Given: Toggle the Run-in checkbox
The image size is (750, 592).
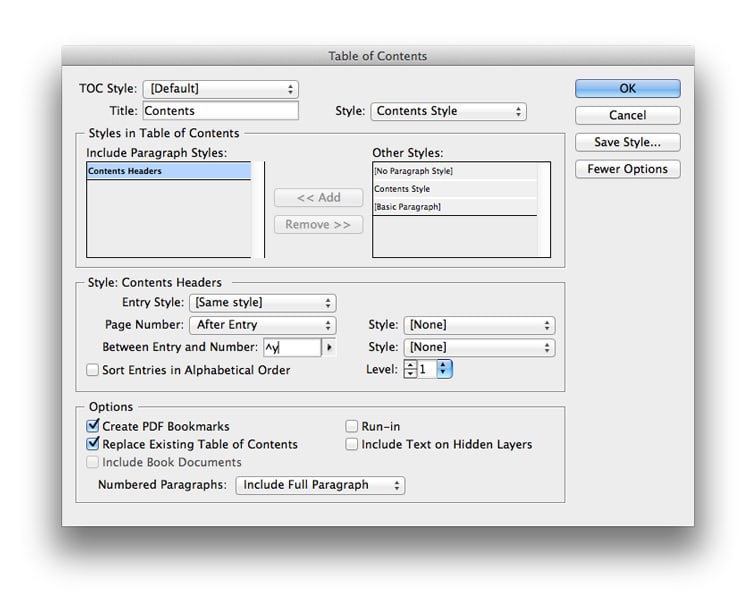Looking at the screenshot, I should coord(352,426).
